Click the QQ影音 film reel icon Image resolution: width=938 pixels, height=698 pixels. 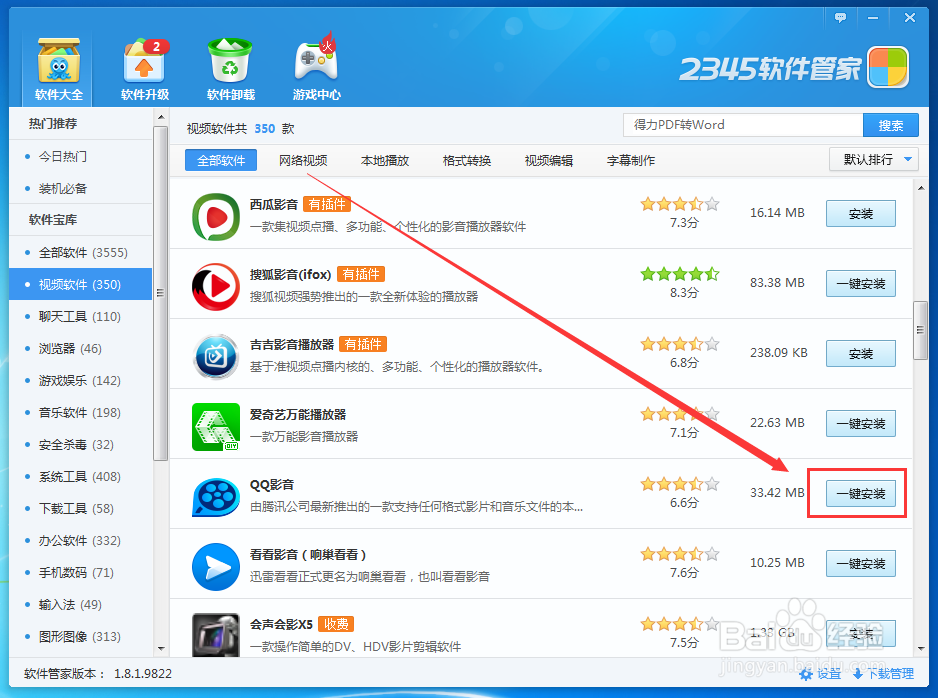pos(215,496)
